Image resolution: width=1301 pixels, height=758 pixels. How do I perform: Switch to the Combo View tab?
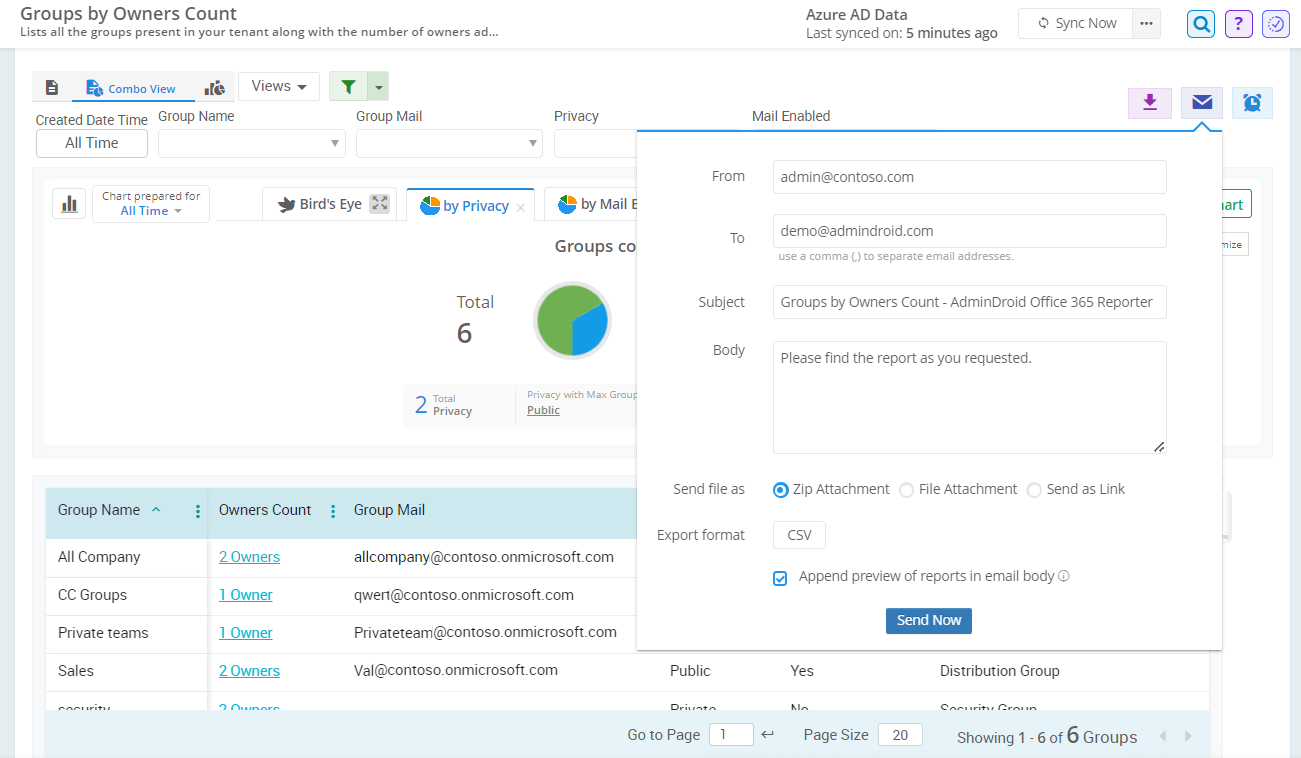tap(131, 88)
